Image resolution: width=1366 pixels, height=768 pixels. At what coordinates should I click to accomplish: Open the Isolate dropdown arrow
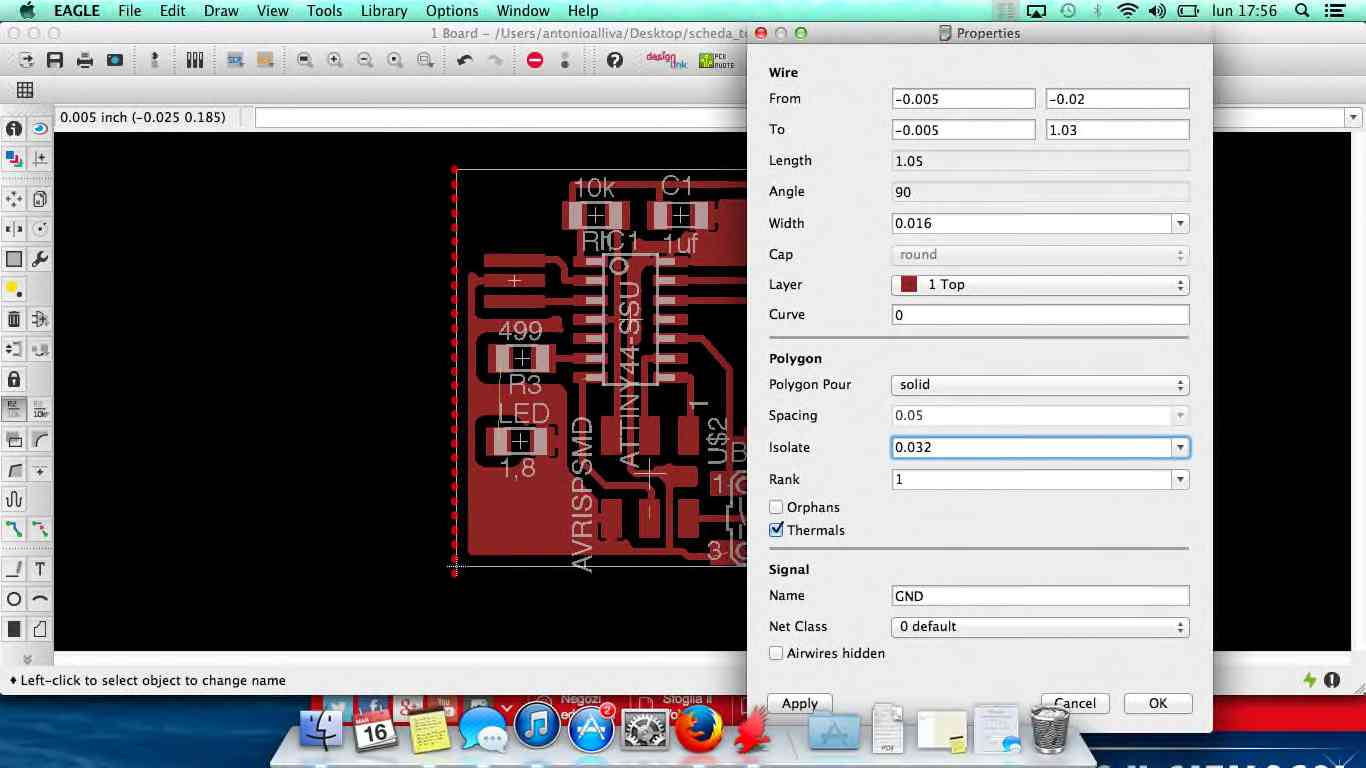[1180, 447]
